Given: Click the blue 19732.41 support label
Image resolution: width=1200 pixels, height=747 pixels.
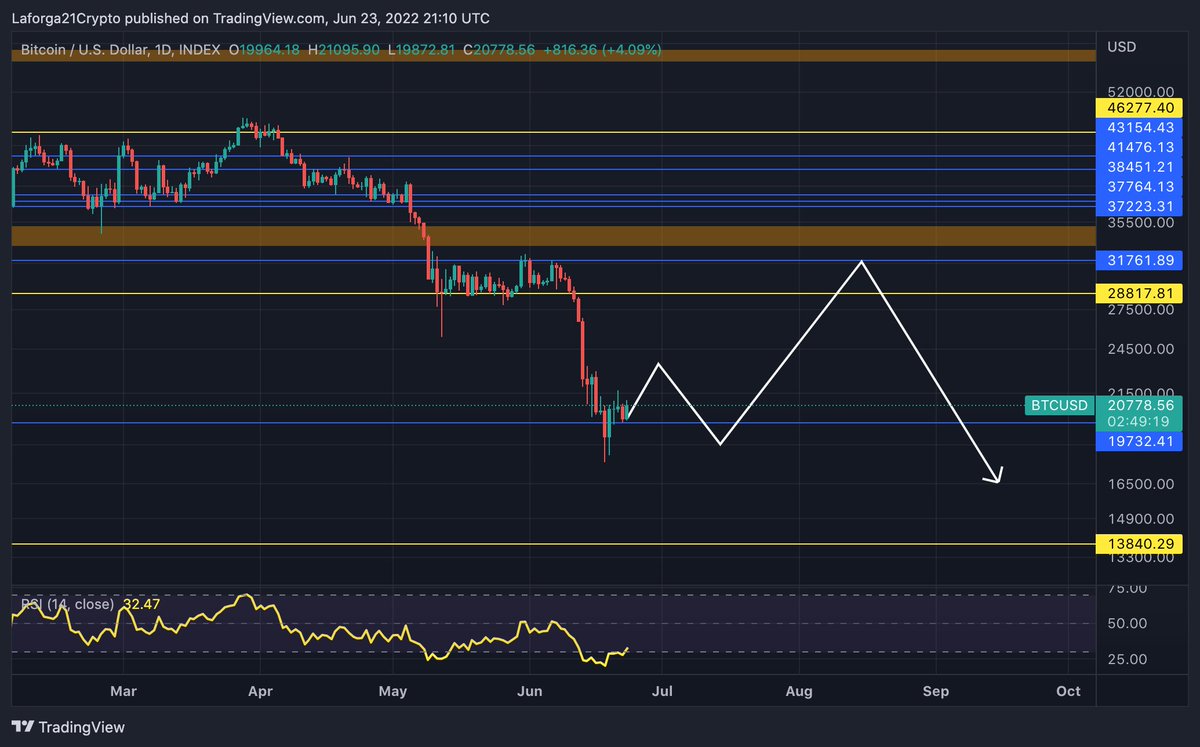Looking at the screenshot, I should point(1139,440).
